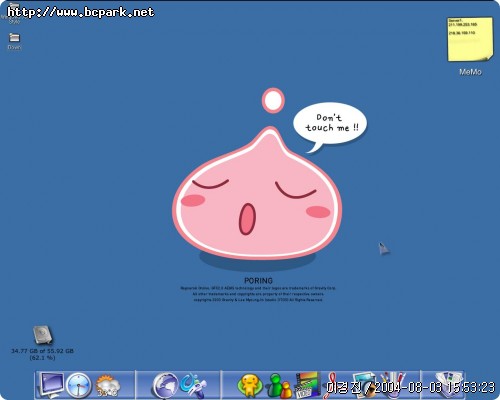Select the hard drive icon on desktop
500x400 pixels.
click(43, 335)
